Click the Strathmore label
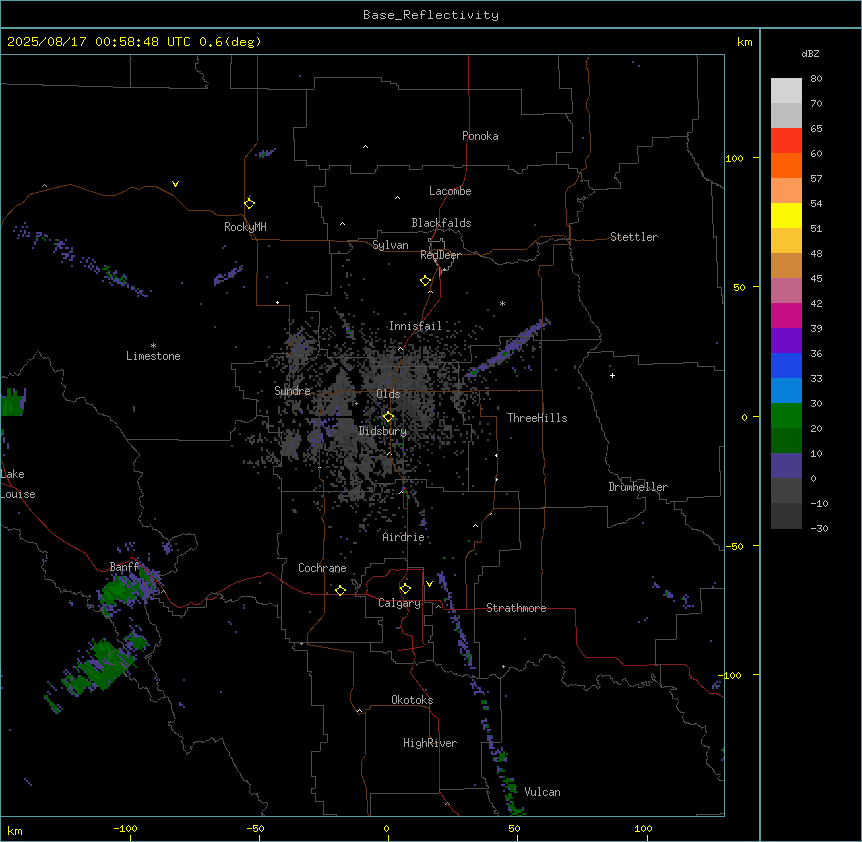 click(516, 608)
